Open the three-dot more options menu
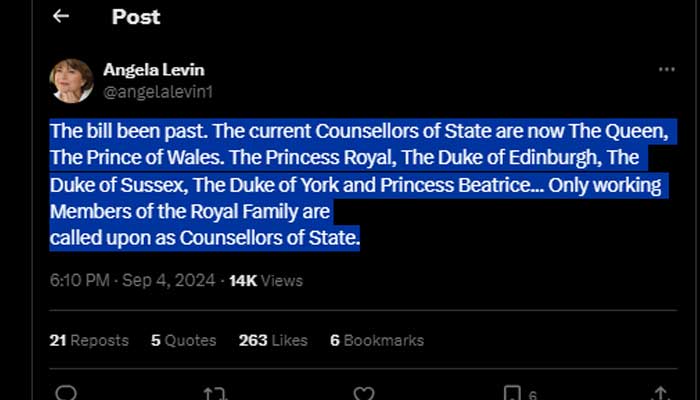Screen dimensions: 700x400 [x=666, y=70]
